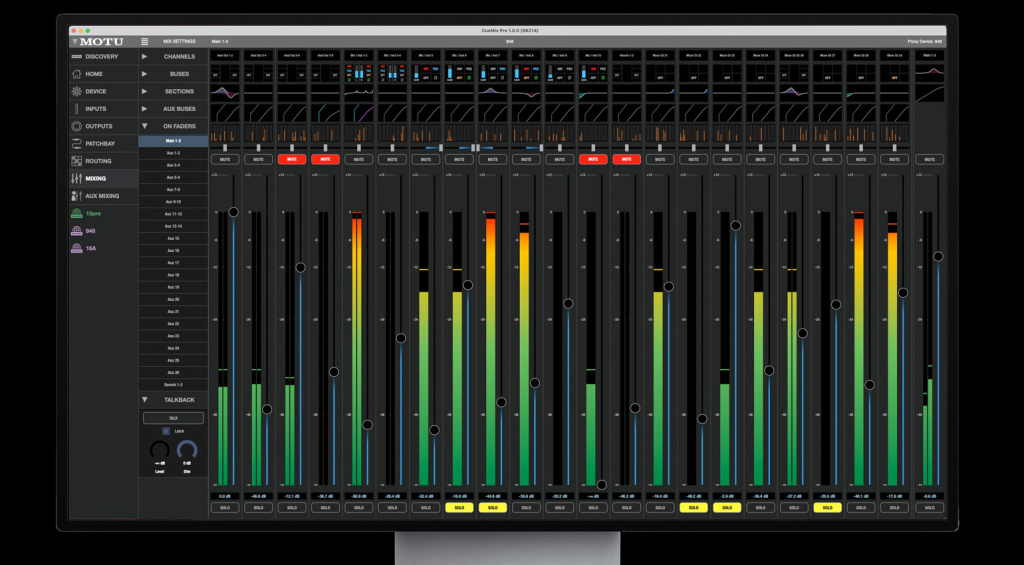The image size is (1024, 565).
Task: Click the MOTU logo
Action: tap(101, 42)
